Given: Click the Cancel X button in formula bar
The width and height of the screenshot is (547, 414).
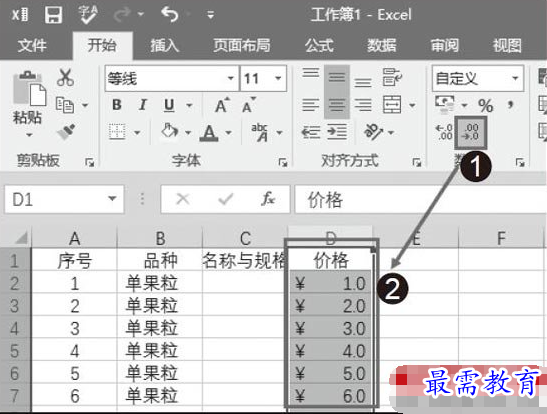Looking at the screenshot, I should [x=183, y=200].
